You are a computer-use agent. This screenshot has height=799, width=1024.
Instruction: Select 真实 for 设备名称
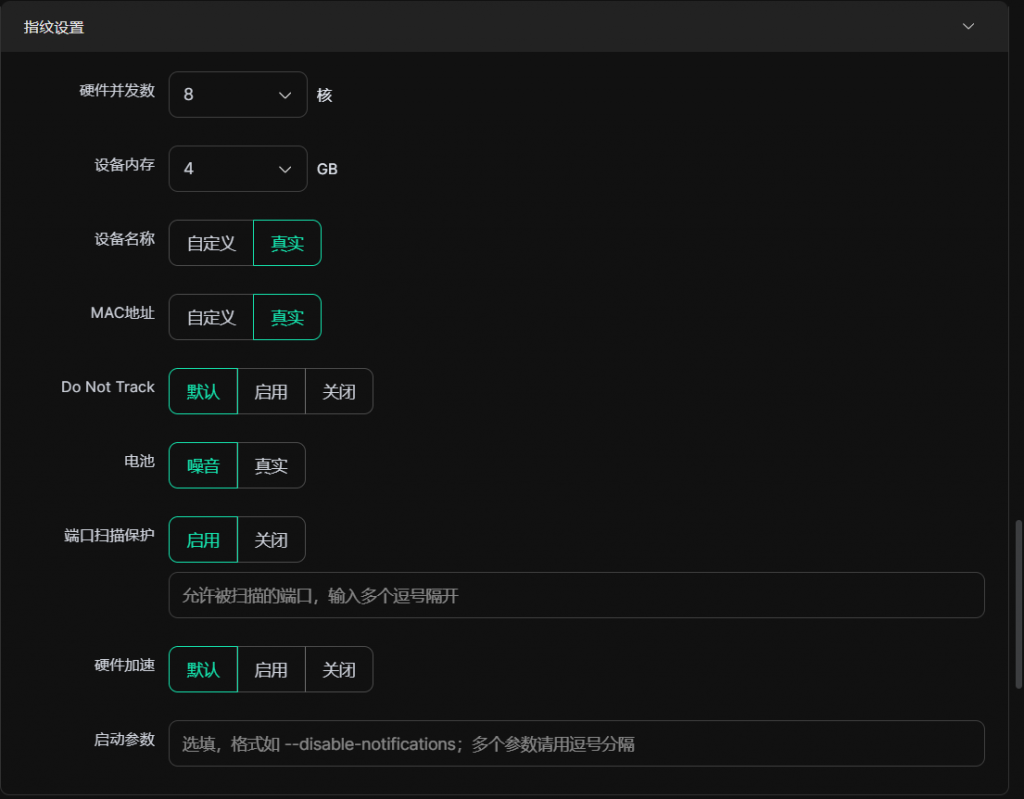(x=287, y=243)
